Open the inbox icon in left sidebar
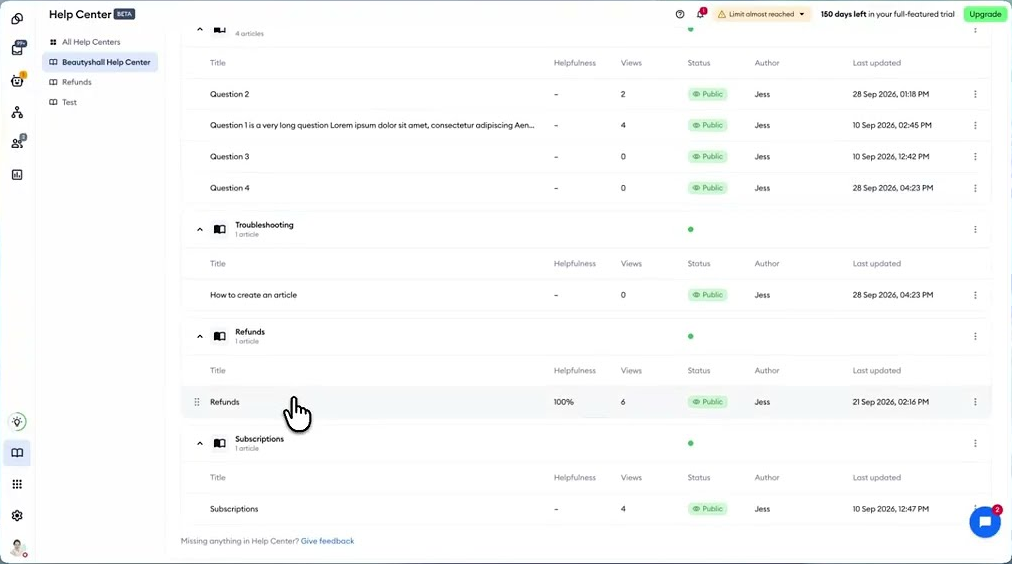 point(17,49)
